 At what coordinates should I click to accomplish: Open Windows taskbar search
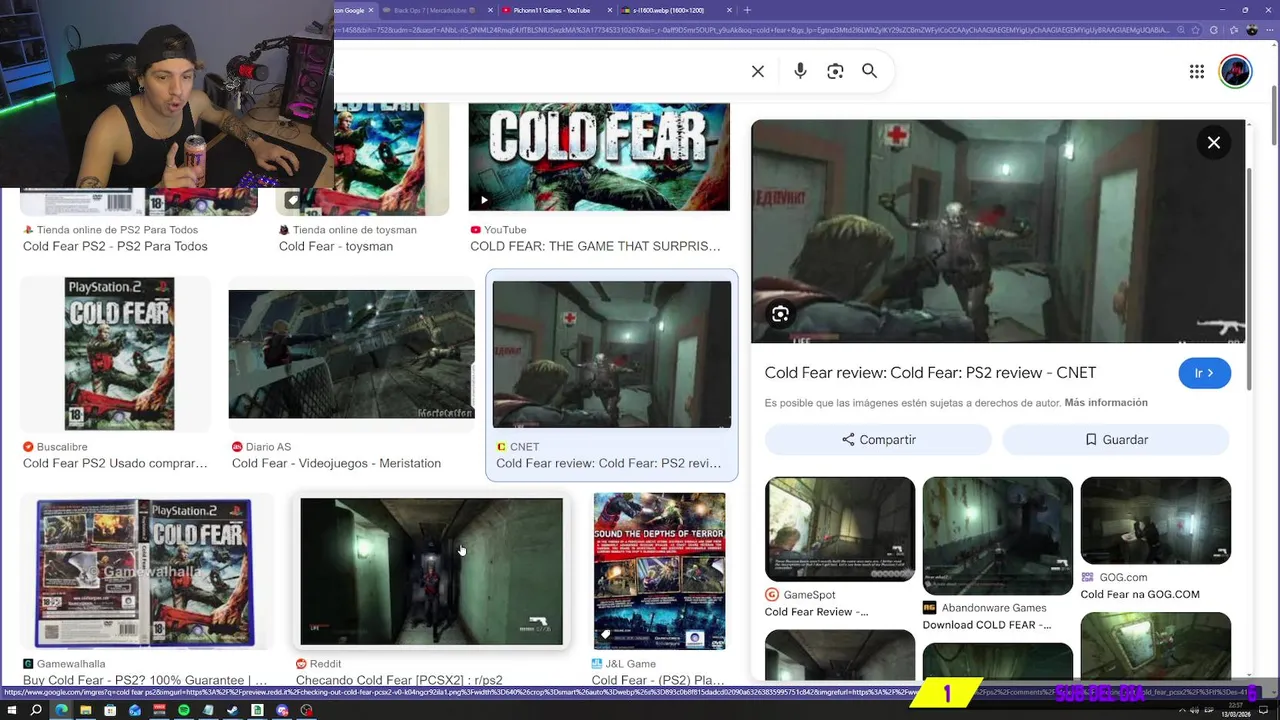click(x=36, y=710)
